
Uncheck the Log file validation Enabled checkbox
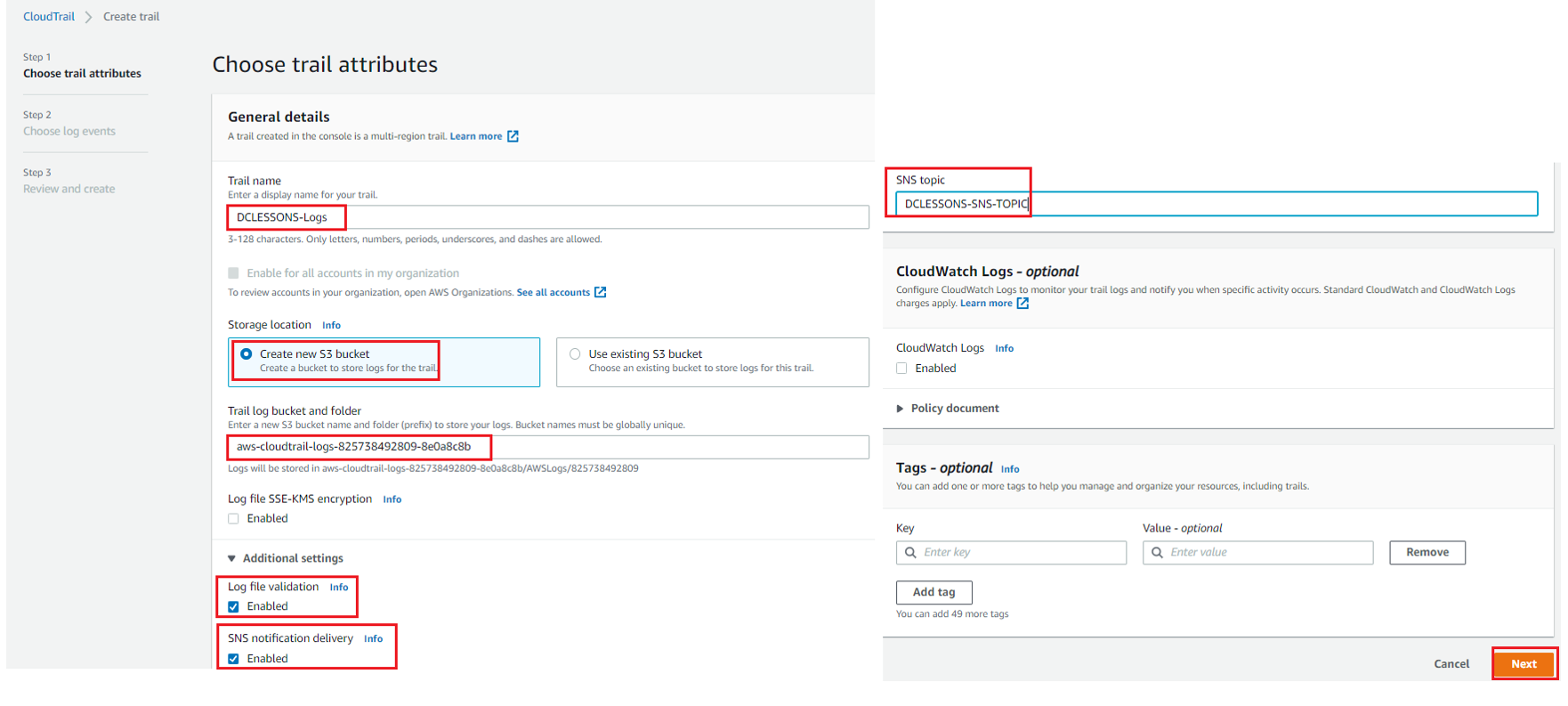pyautogui.click(x=233, y=607)
